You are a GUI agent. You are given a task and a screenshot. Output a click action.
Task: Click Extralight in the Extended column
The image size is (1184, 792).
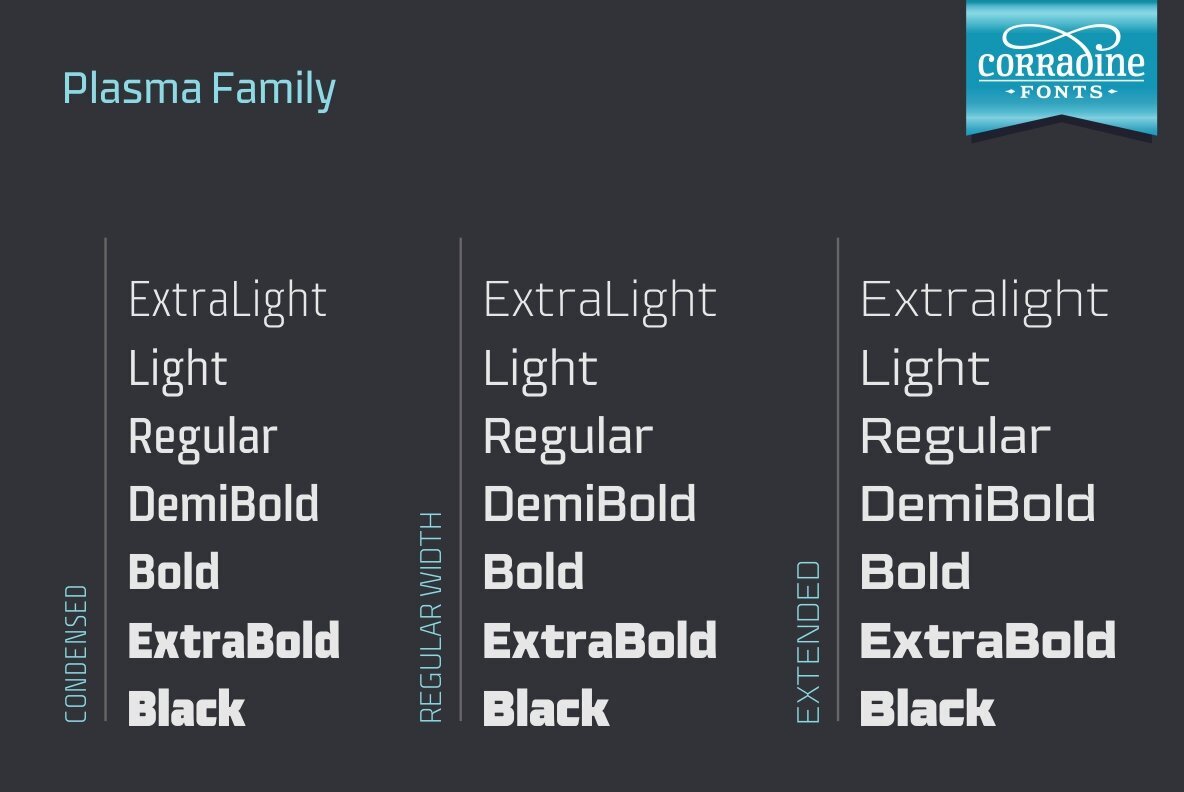point(984,300)
